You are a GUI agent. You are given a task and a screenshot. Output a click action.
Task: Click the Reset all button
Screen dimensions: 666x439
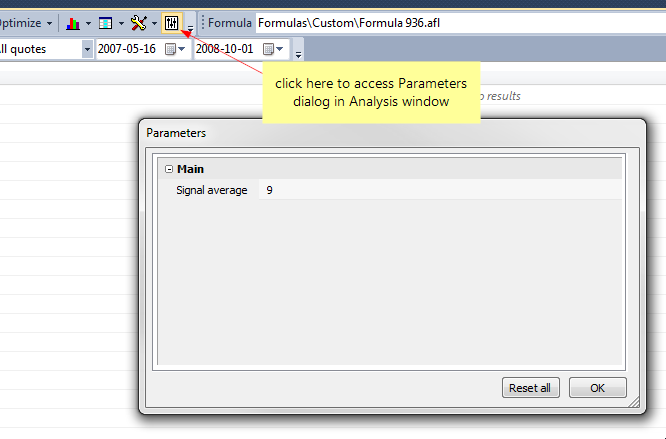pyautogui.click(x=530, y=388)
